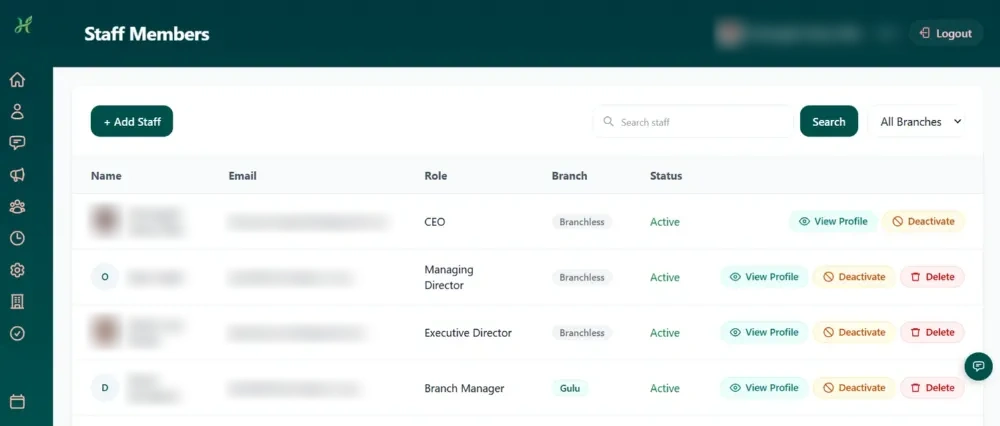This screenshot has height=426, width=1000.
Task: Click the Staff Members page title
Action: click(147, 34)
